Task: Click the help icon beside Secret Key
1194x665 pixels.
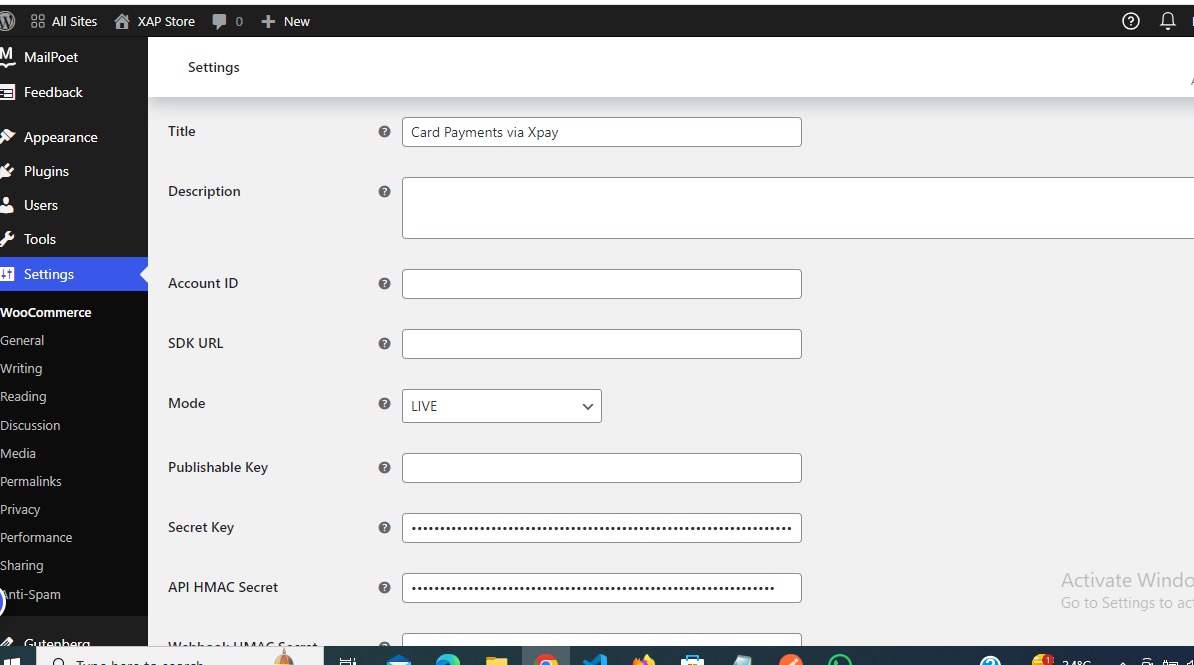Action: click(384, 527)
